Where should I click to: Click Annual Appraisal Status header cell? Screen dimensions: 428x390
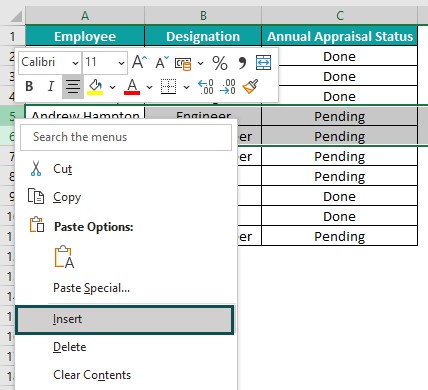point(340,36)
